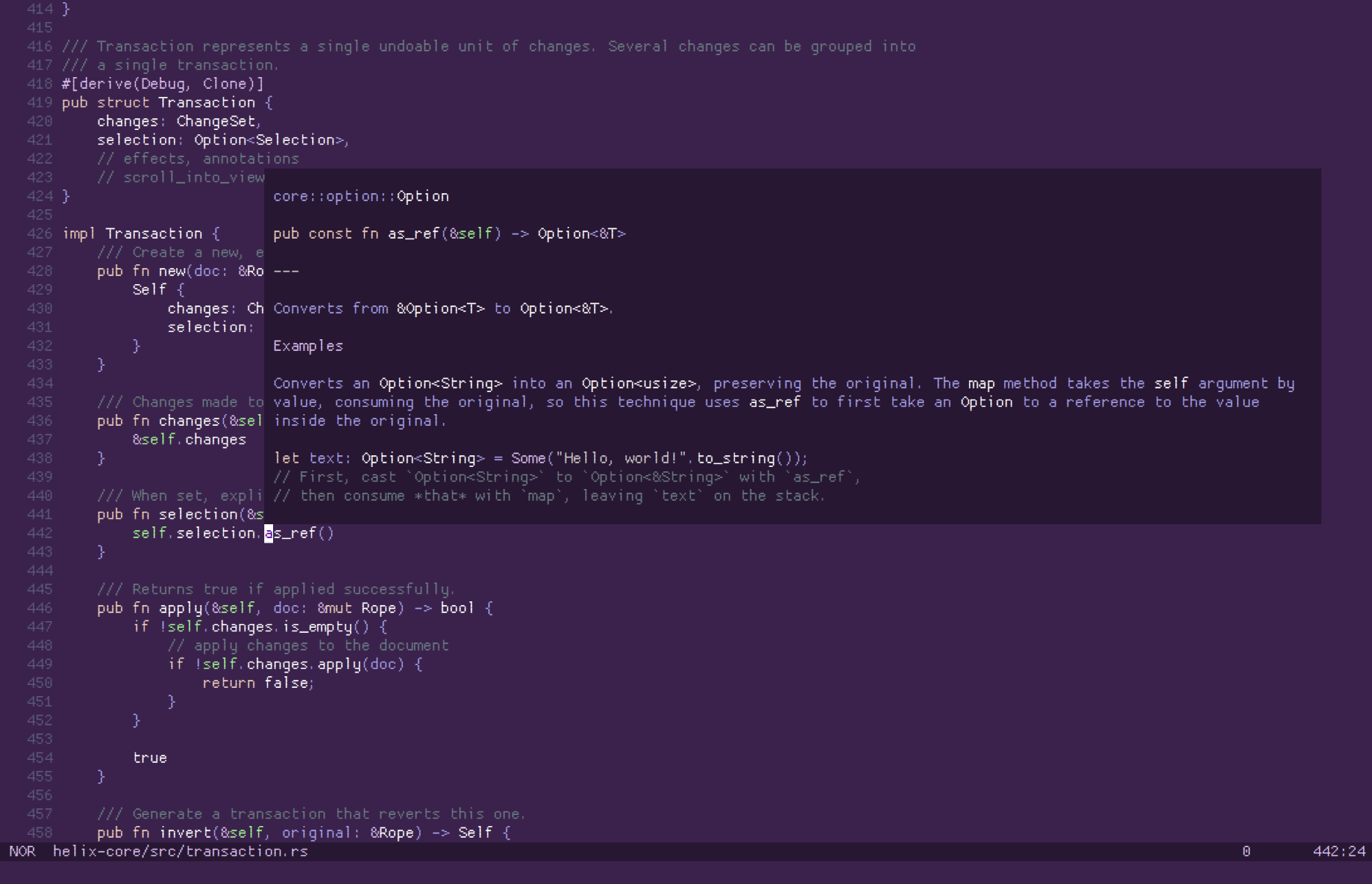The image size is (1372, 884).
Task: Click the as_ref signature in documentation popup
Action: click(x=449, y=233)
